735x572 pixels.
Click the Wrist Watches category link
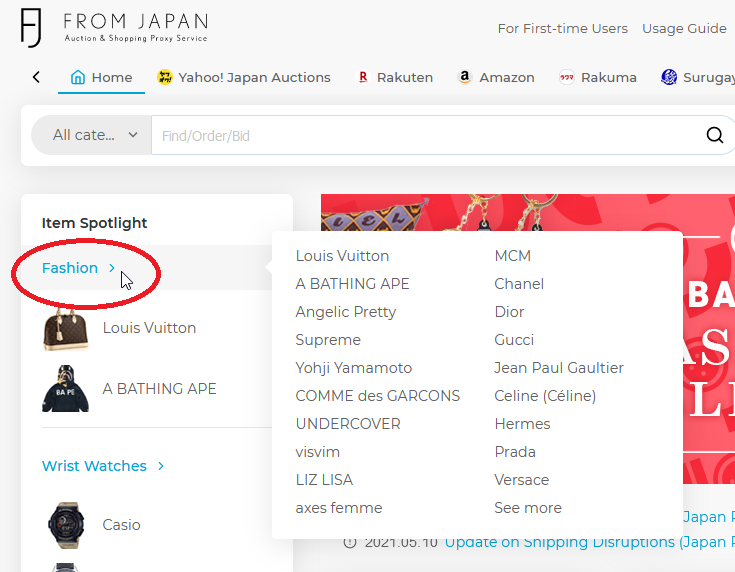pyautogui.click(x=94, y=466)
